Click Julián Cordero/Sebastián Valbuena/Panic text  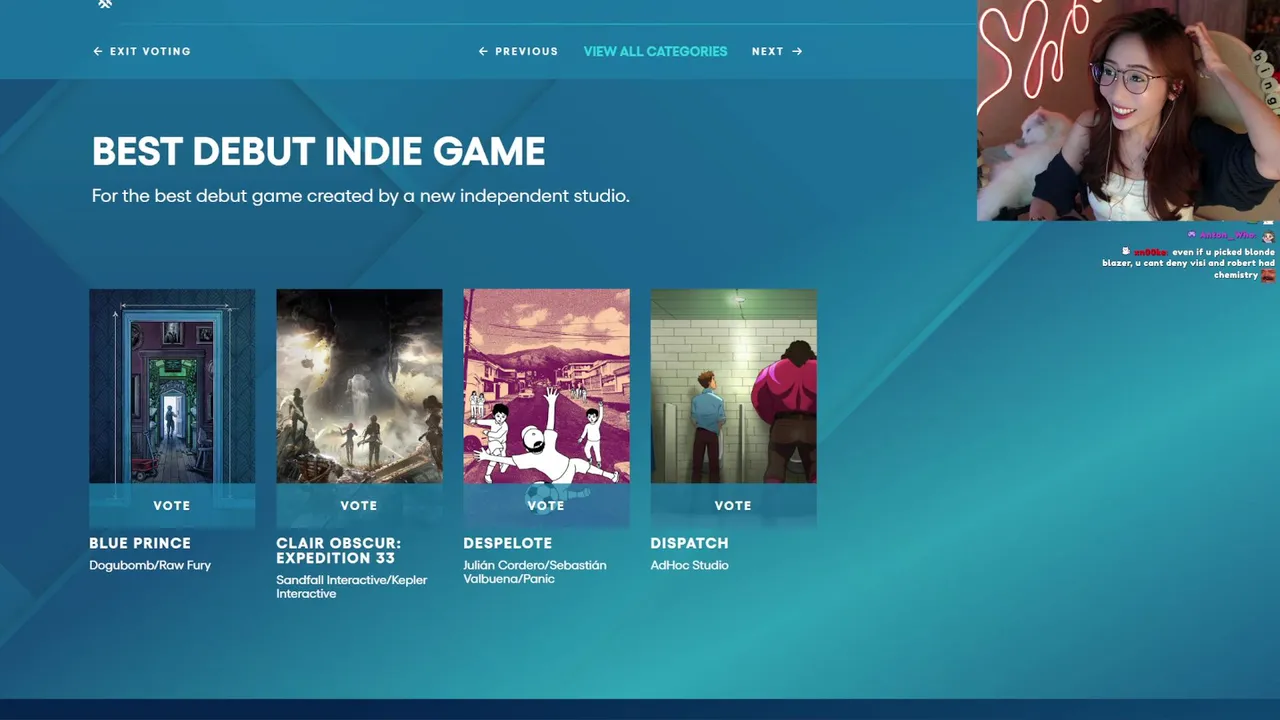535,572
